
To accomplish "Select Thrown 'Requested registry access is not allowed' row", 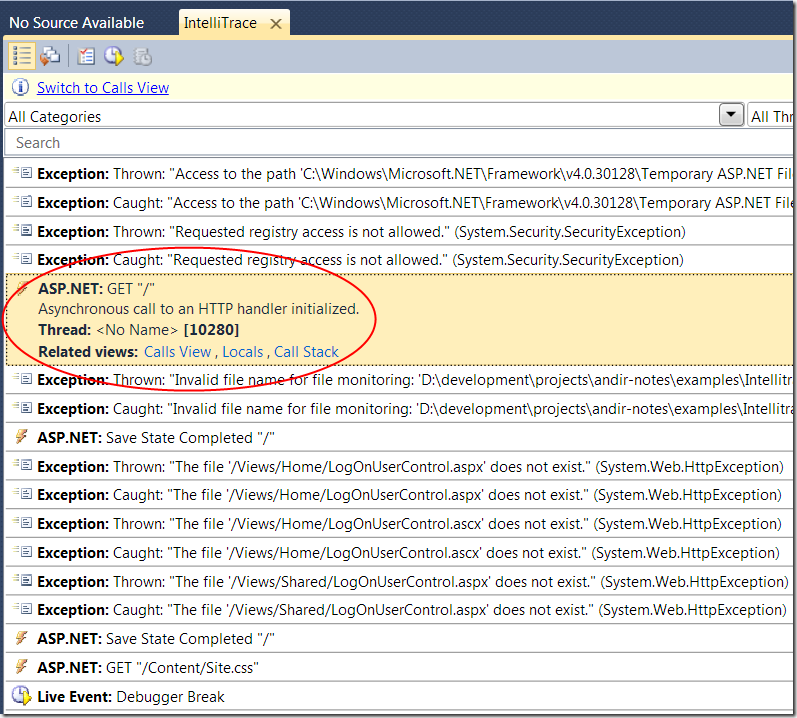I will tap(399, 232).
